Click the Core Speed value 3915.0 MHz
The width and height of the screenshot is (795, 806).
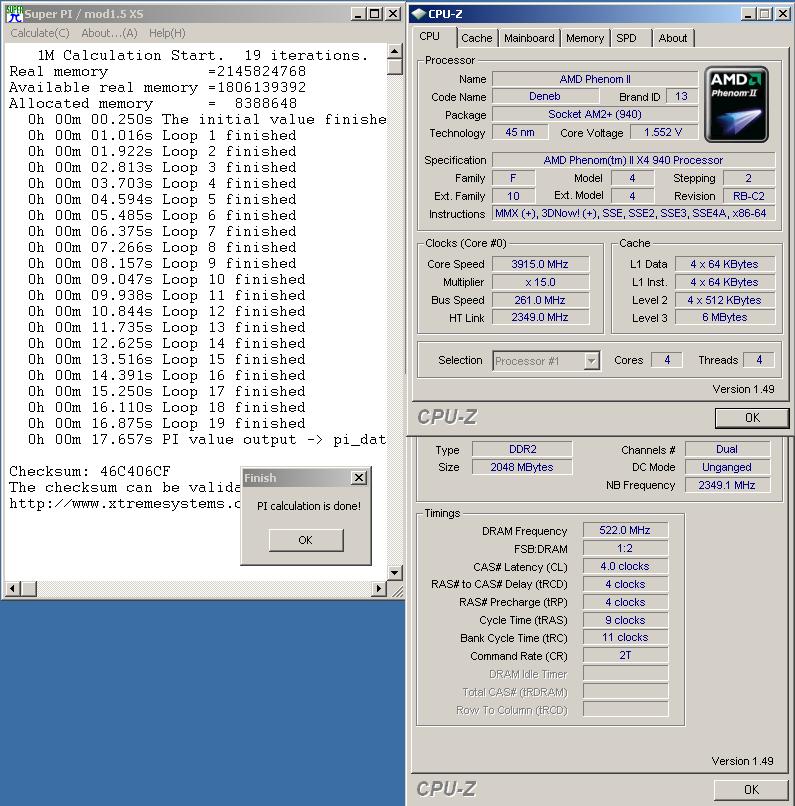click(x=540, y=264)
